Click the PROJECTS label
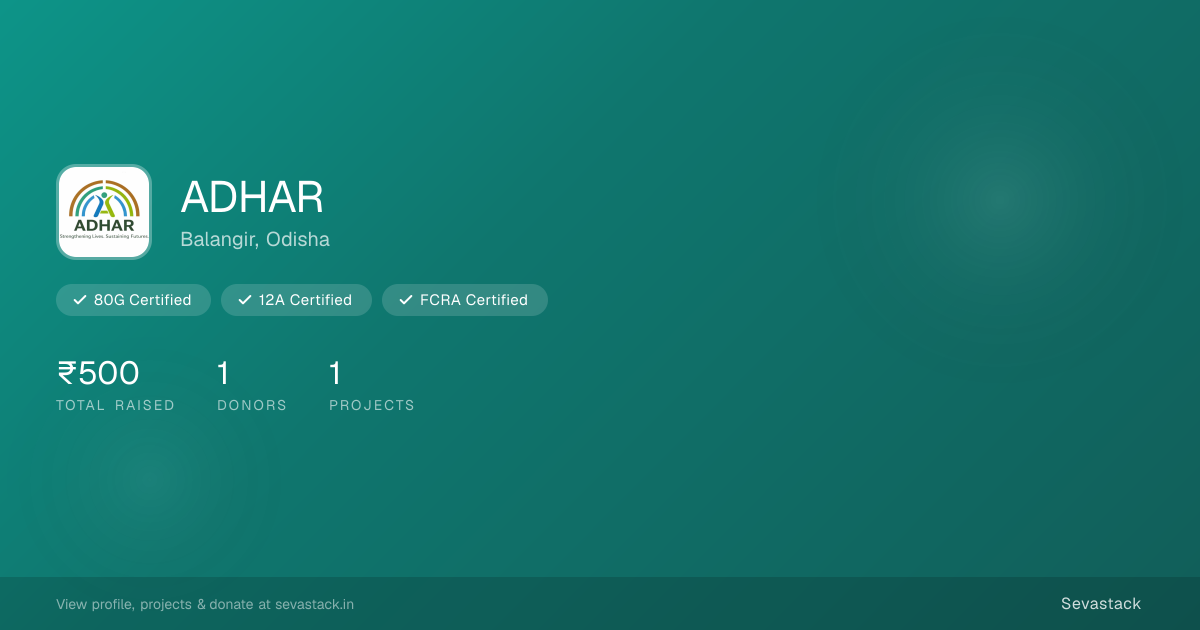 pos(372,405)
